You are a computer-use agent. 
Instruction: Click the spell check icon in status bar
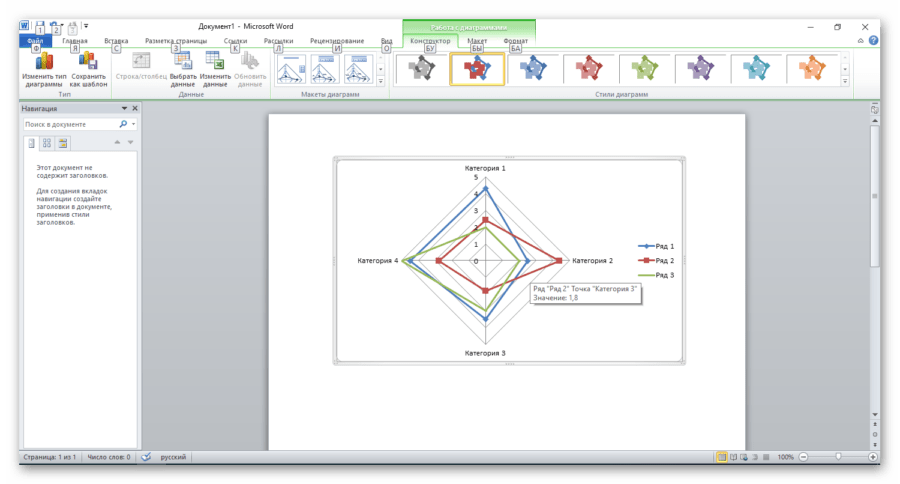(146, 456)
